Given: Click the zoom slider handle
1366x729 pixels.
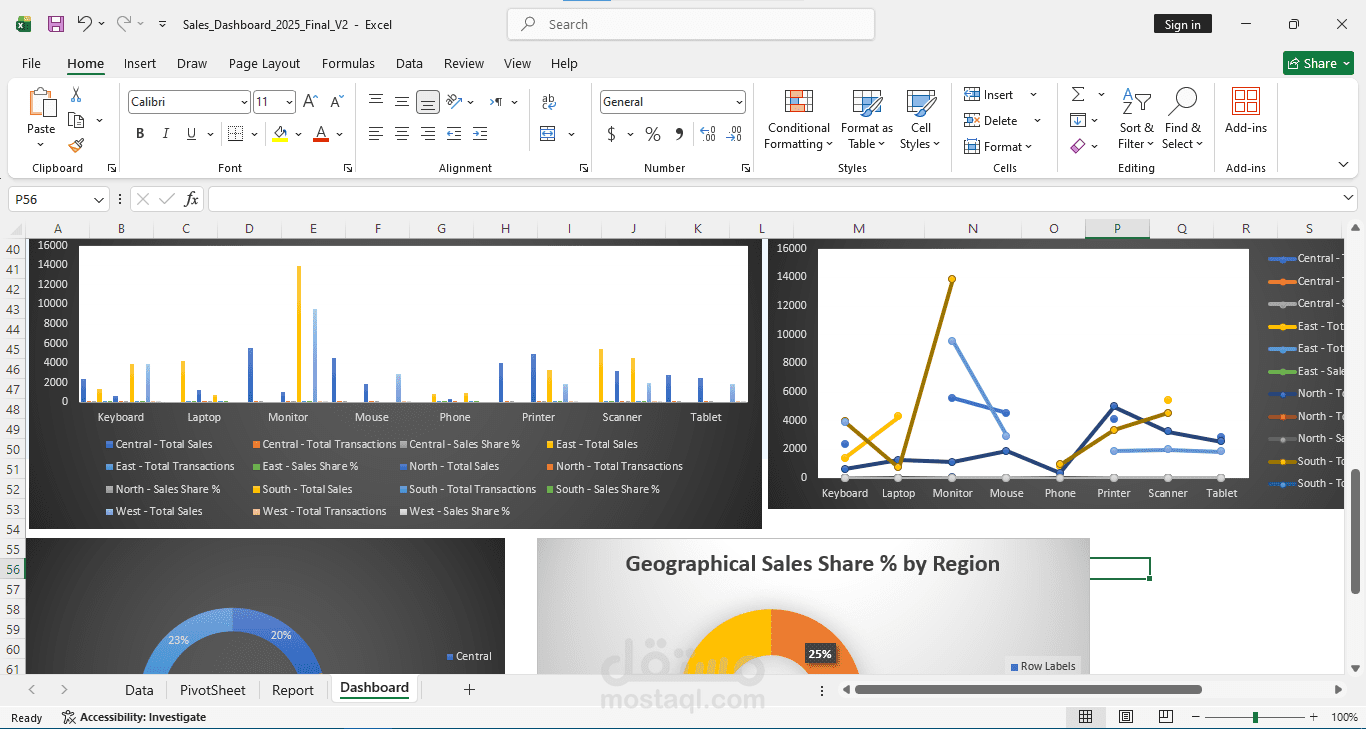Looking at the screenshot, I should click(x=1255, y=717).
